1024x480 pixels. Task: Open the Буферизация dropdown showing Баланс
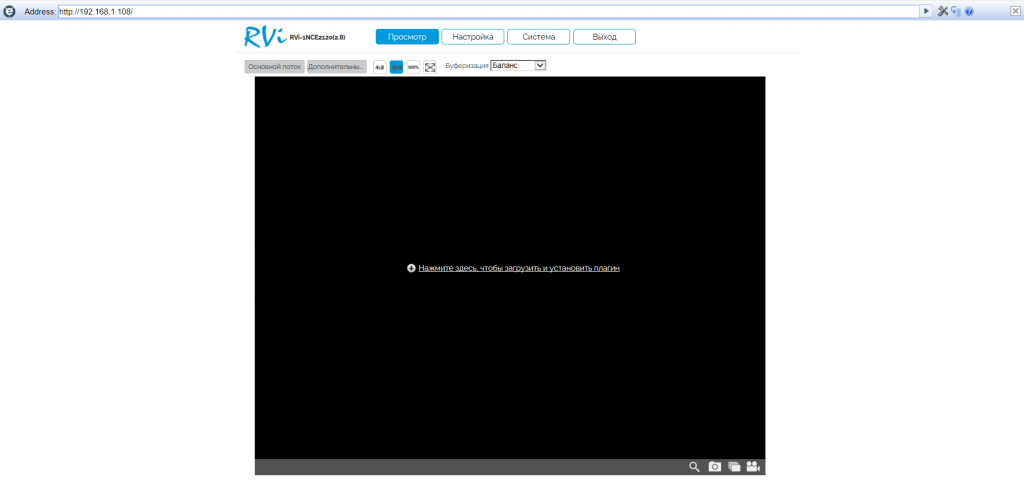[x=518, y=65]
